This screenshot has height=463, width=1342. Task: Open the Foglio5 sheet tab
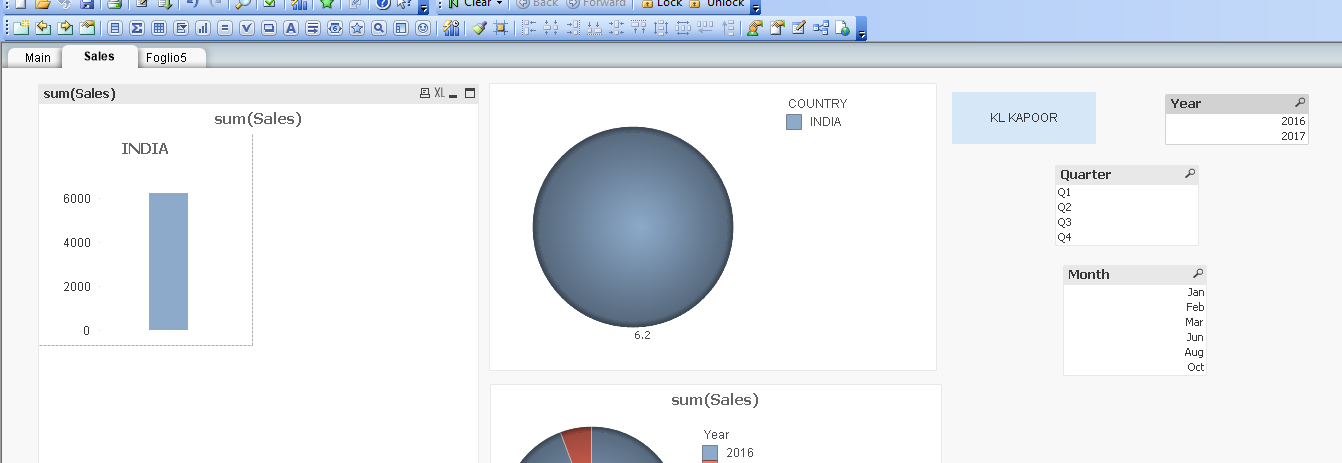pos(166,57)
